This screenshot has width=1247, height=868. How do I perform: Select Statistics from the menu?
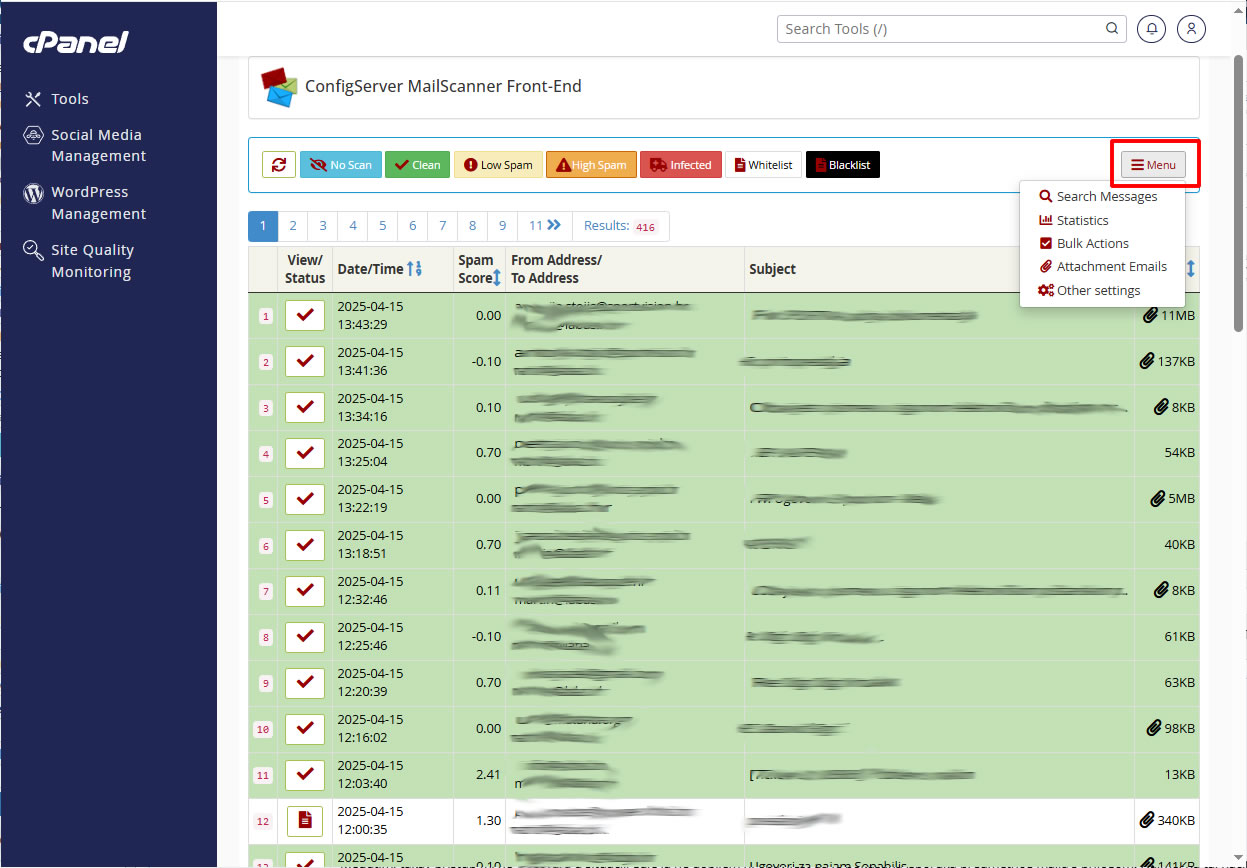pos(1073,220)
